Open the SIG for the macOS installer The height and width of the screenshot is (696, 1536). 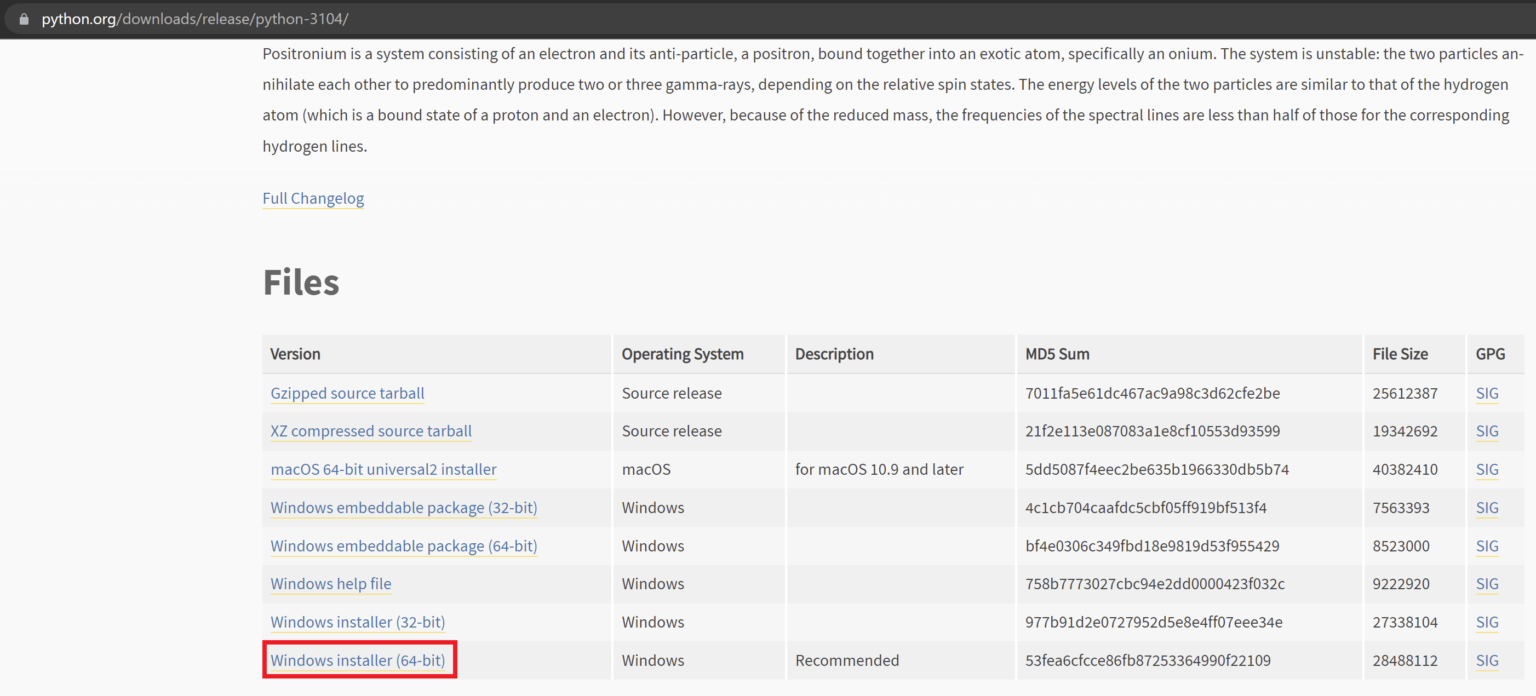pos(1487,469)
